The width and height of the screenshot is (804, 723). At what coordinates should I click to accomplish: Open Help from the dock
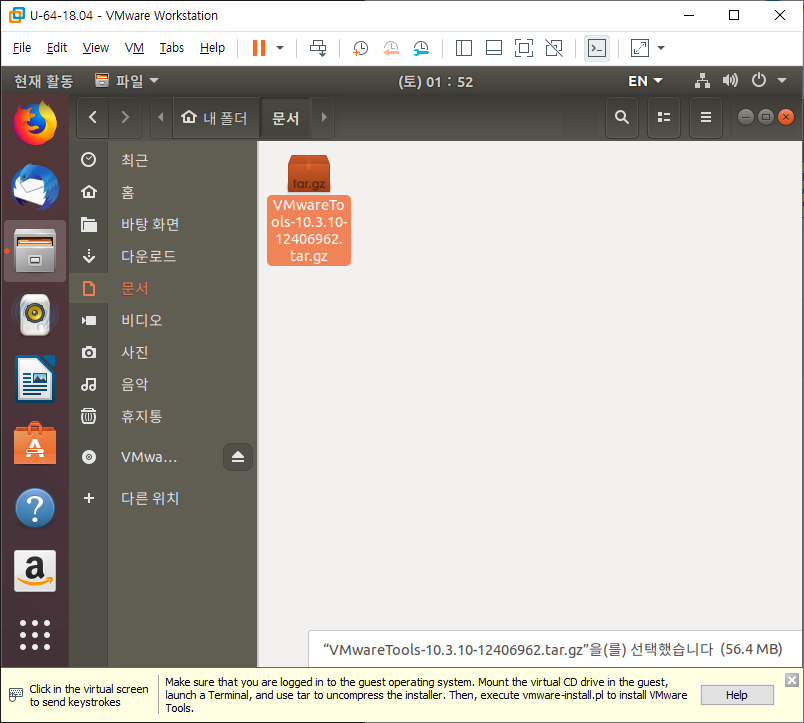pyautogui.click(x=35, y=508)
